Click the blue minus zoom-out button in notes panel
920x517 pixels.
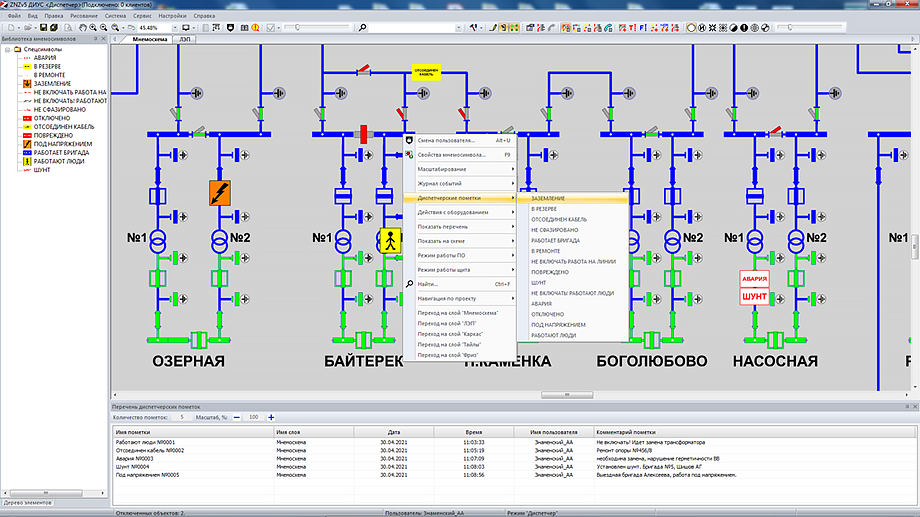[x=236, y=416]
